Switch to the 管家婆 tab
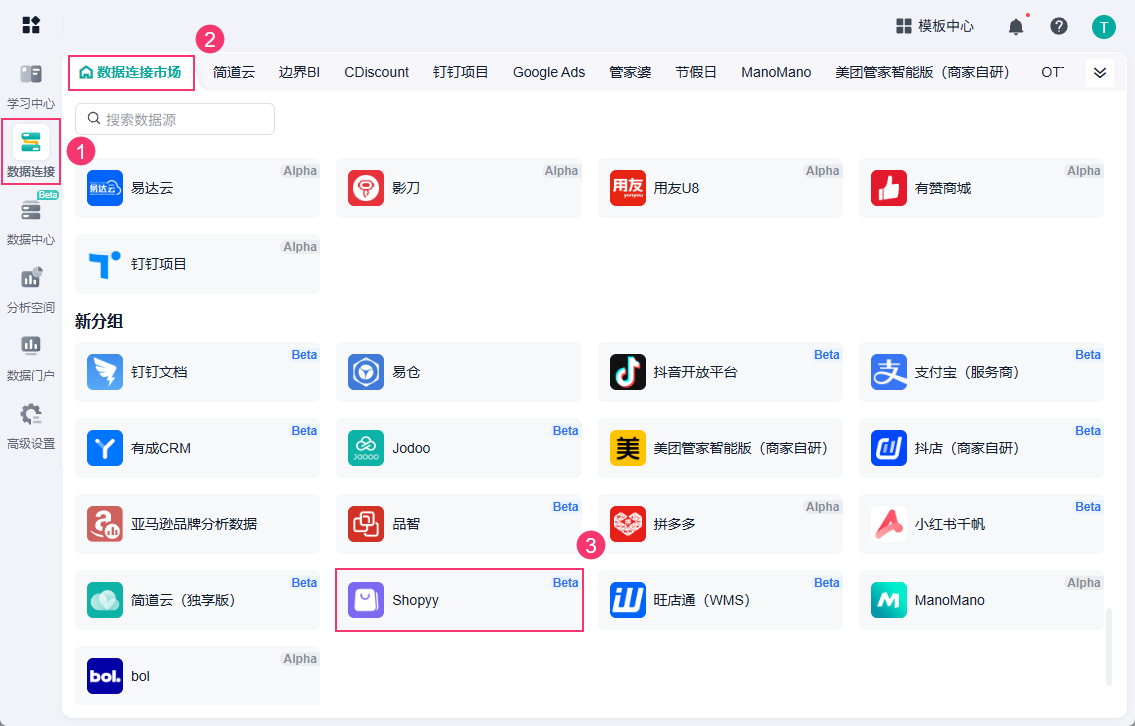Viewport: 1135px width, 726px height. (x=630, y=72)
